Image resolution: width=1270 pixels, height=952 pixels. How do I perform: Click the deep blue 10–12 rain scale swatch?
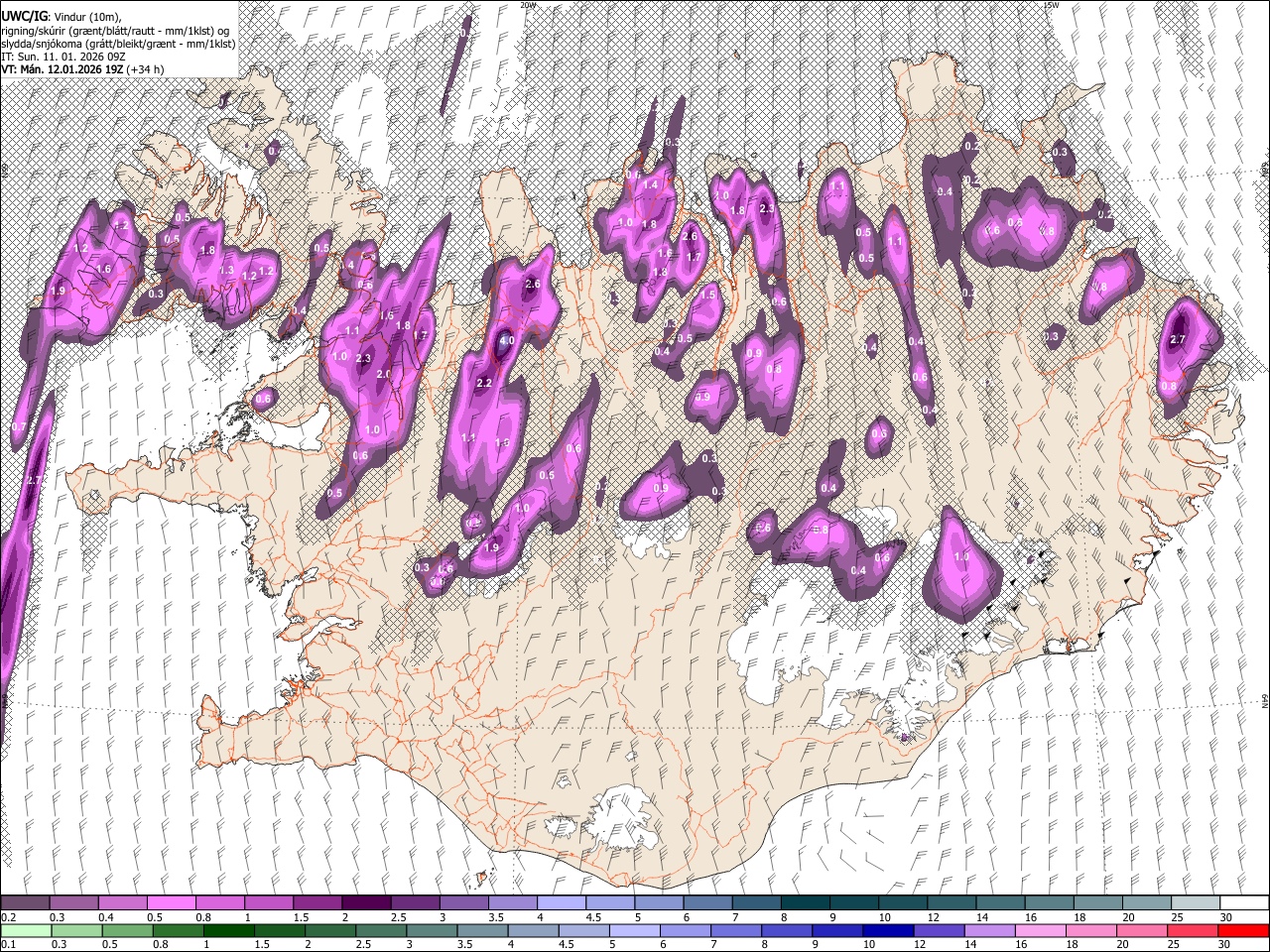(x=886, y=930)
